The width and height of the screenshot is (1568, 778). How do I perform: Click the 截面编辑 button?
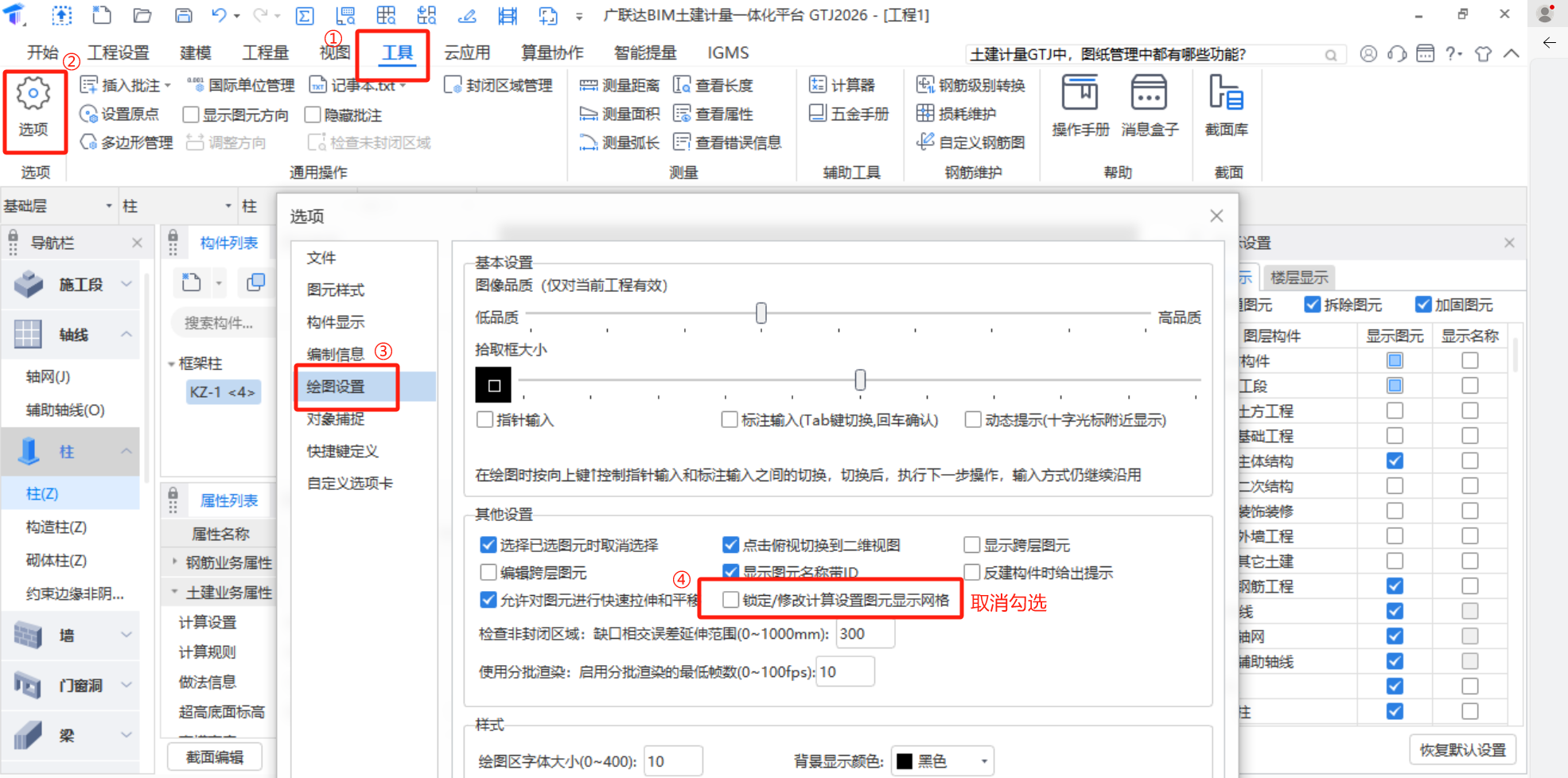[x=215, y=757]
